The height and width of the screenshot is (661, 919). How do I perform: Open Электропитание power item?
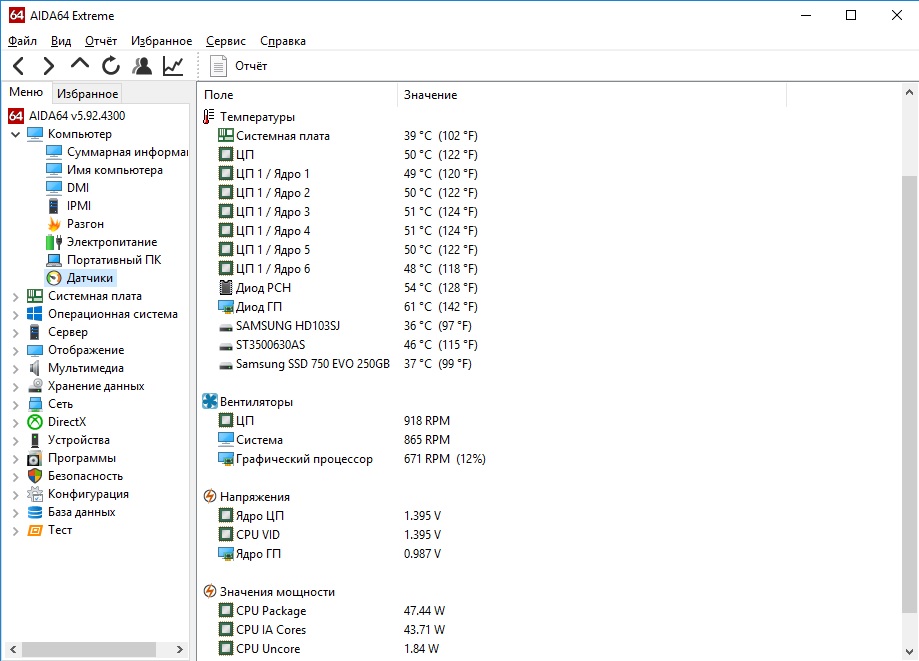(101, 242)
